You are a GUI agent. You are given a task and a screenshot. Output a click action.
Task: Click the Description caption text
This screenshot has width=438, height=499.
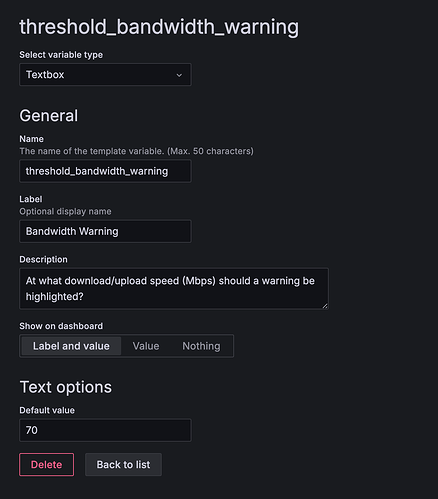[43, 260]
